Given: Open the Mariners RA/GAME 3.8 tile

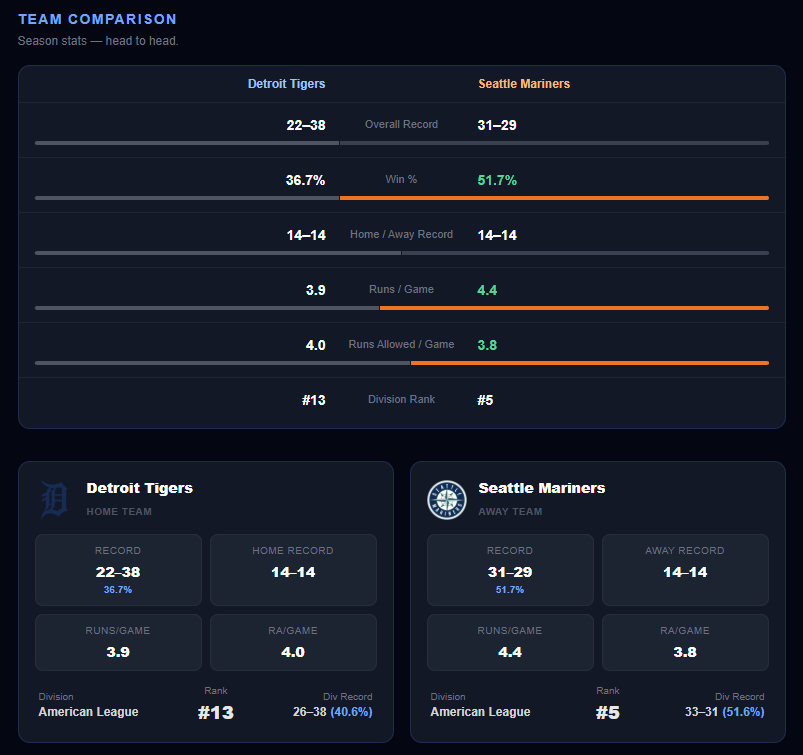Looking at the screenshot, I should pyautogui.click(x=685, y=642).
